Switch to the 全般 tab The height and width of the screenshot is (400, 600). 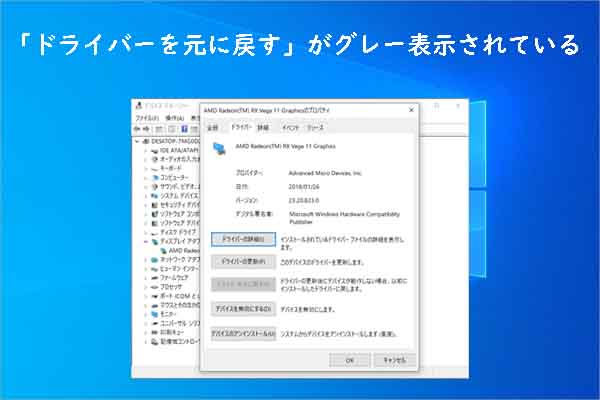(x=213, y=128)
